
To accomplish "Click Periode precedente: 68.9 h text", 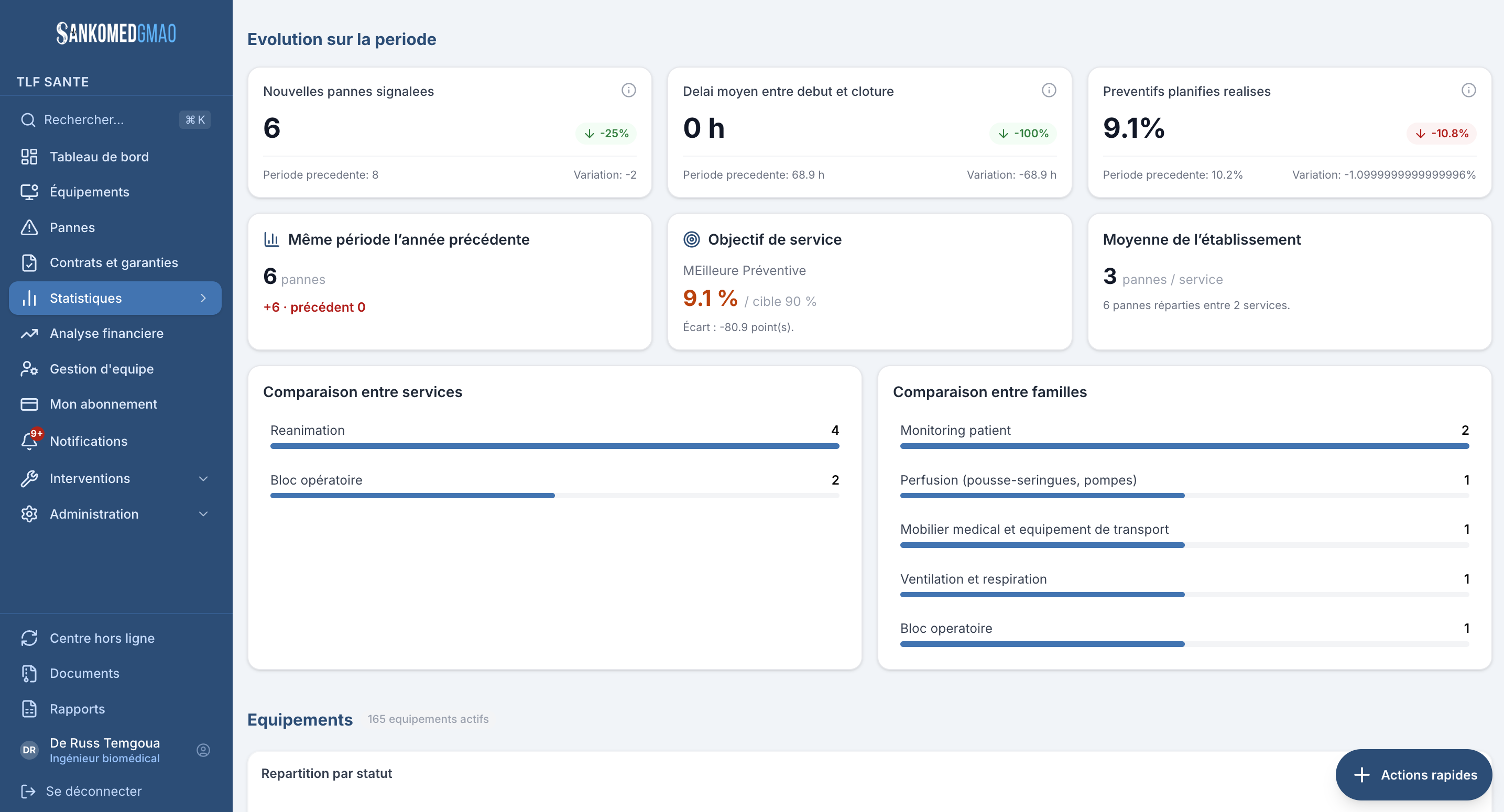I will coord(754,174).
